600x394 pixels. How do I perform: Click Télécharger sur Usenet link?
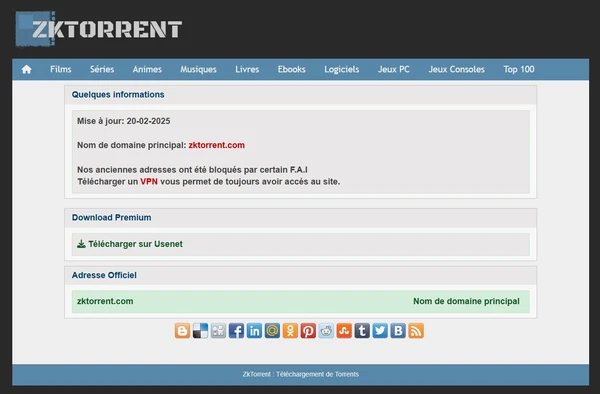tap(135, 244)
